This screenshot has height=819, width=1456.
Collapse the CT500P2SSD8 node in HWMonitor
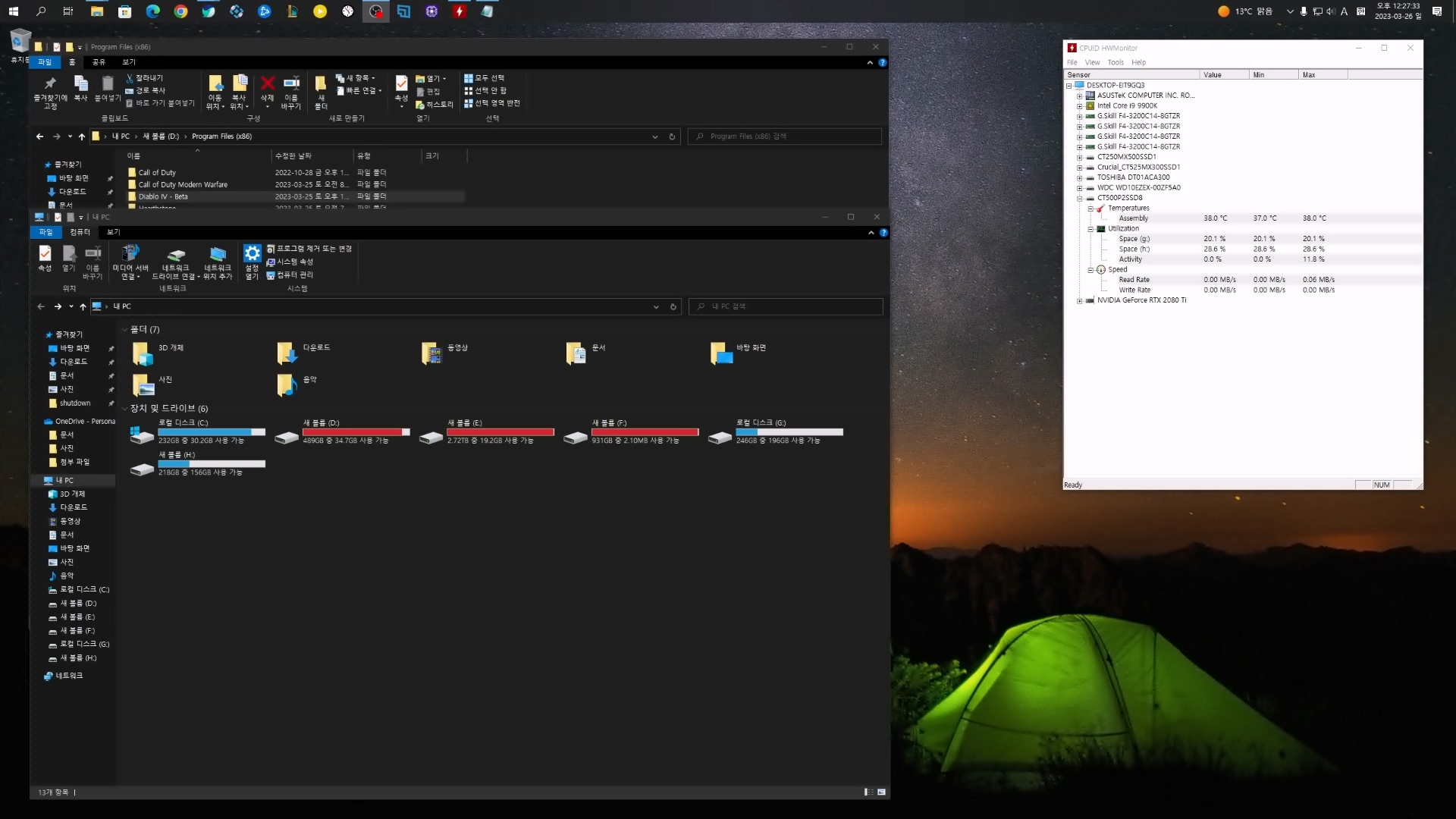click(x=1080, y=198)
